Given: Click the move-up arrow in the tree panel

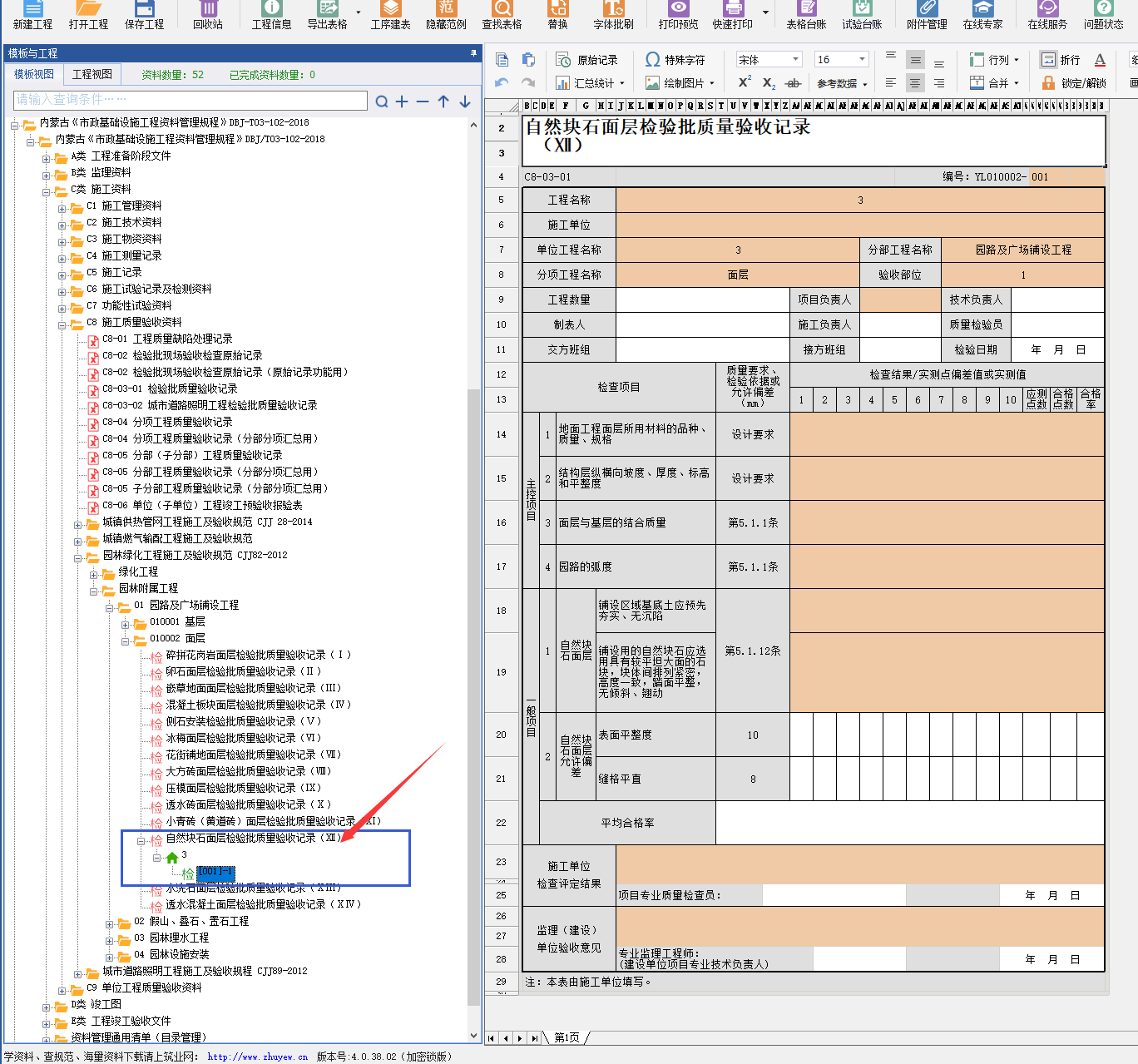Looking at the screenshot, I should click(443, 101).
